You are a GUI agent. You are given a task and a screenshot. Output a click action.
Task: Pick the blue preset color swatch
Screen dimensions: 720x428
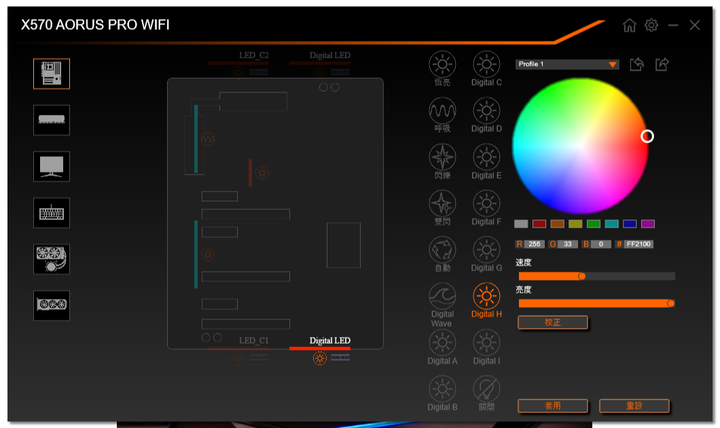click(630, 224)
